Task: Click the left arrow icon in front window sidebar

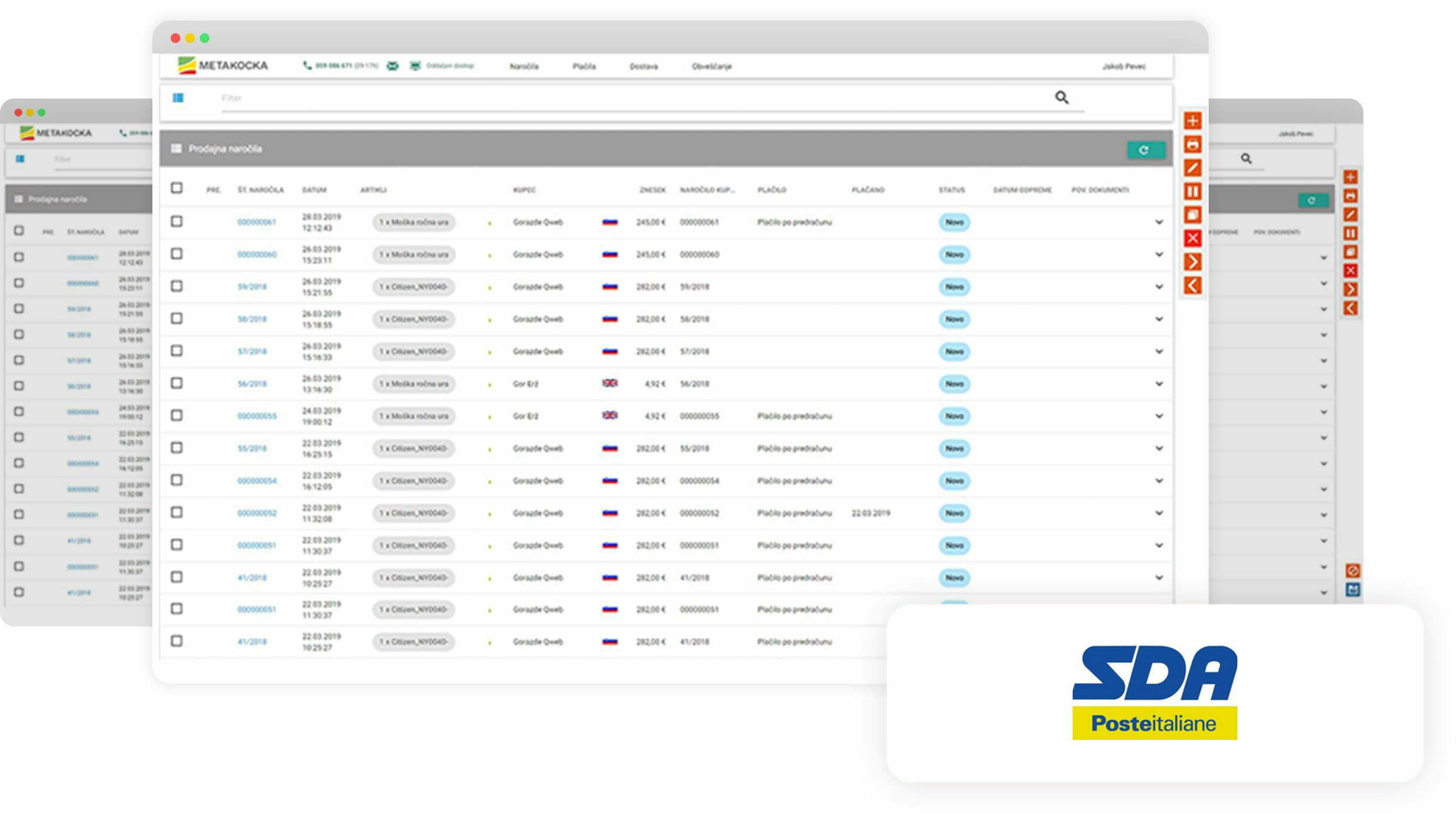Action: [x=1192, y=286]
